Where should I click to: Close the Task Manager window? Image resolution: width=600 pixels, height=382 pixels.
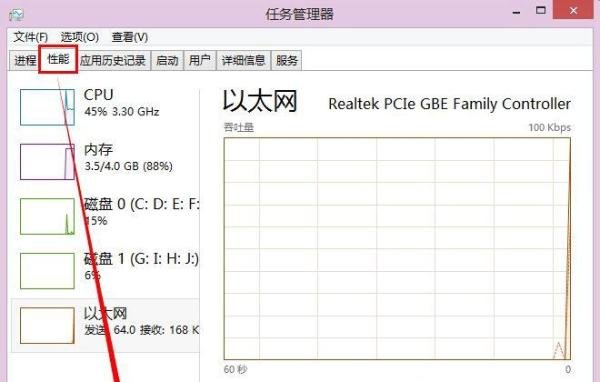pyautogui.click(x=573, y=10)
